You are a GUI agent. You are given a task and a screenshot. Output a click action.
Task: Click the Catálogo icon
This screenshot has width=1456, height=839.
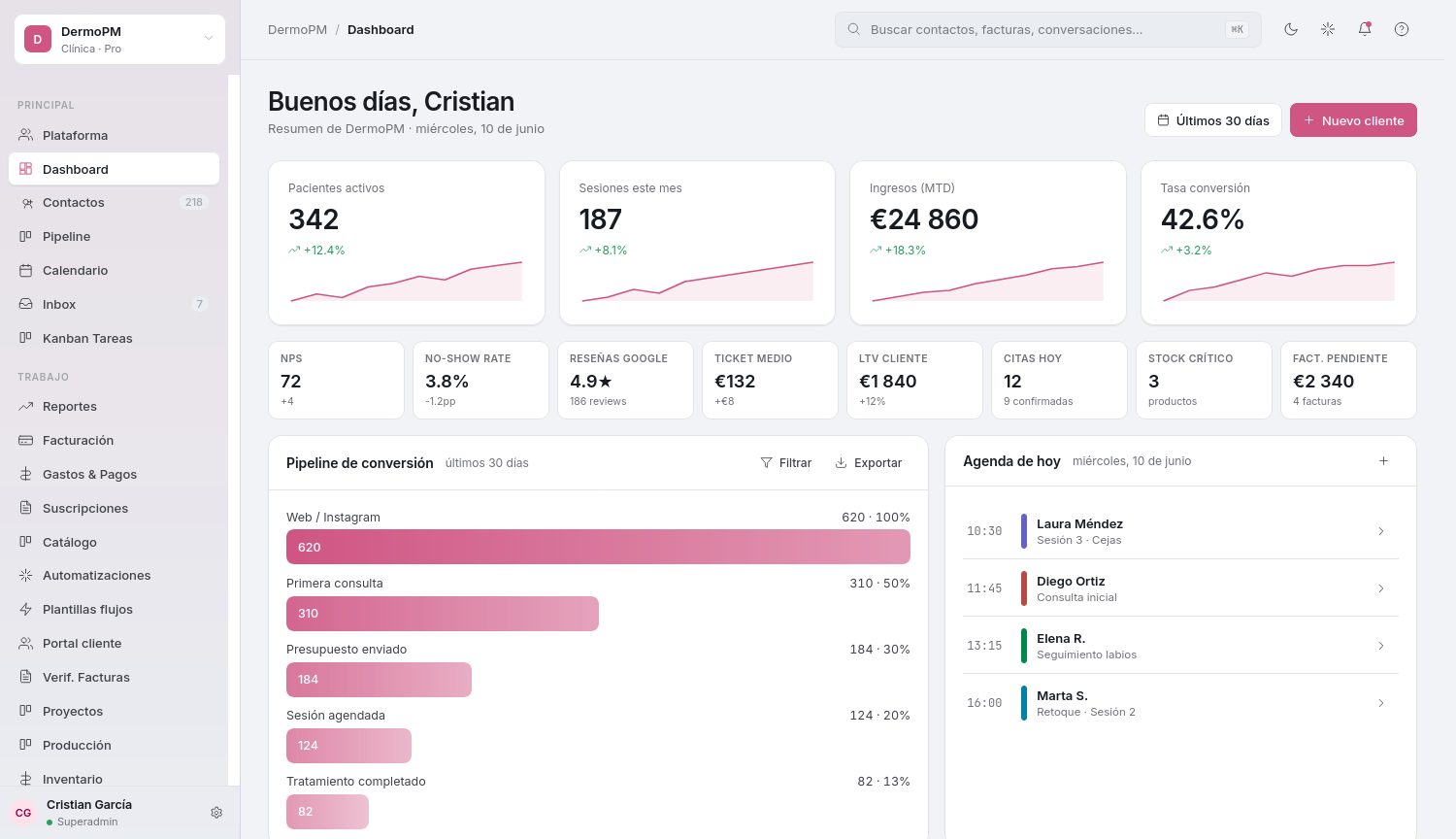pyautogui.click(x=26, y=542)
